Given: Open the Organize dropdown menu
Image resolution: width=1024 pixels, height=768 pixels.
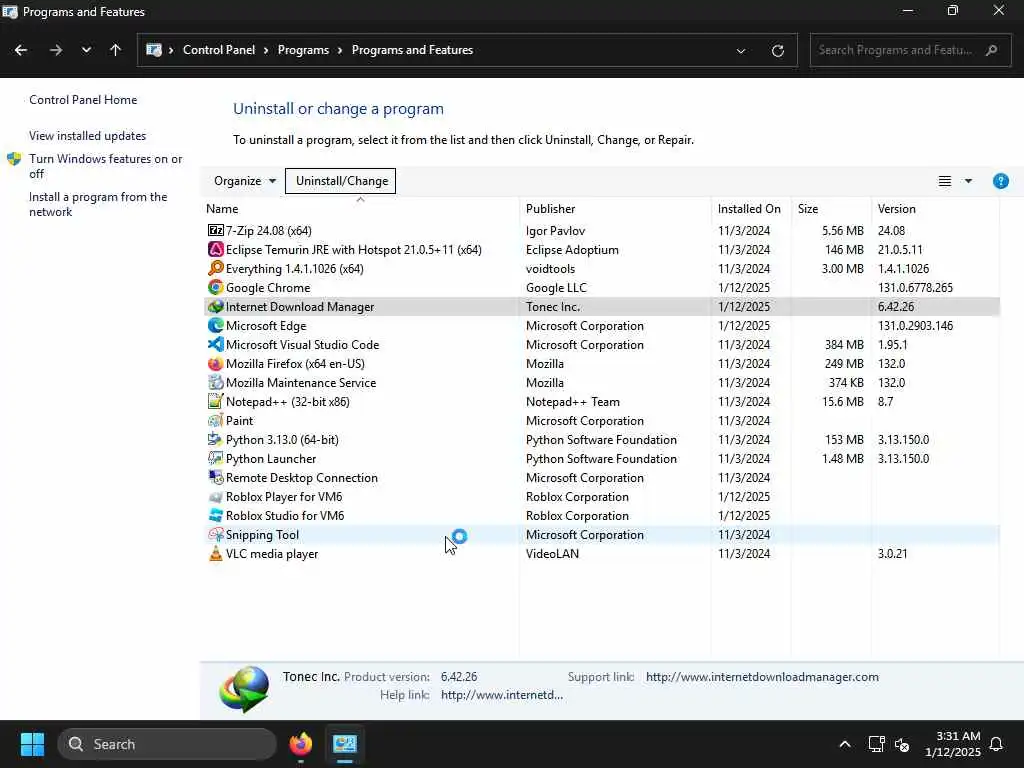Looking at the screenshot, I should [x=245, y=181].
